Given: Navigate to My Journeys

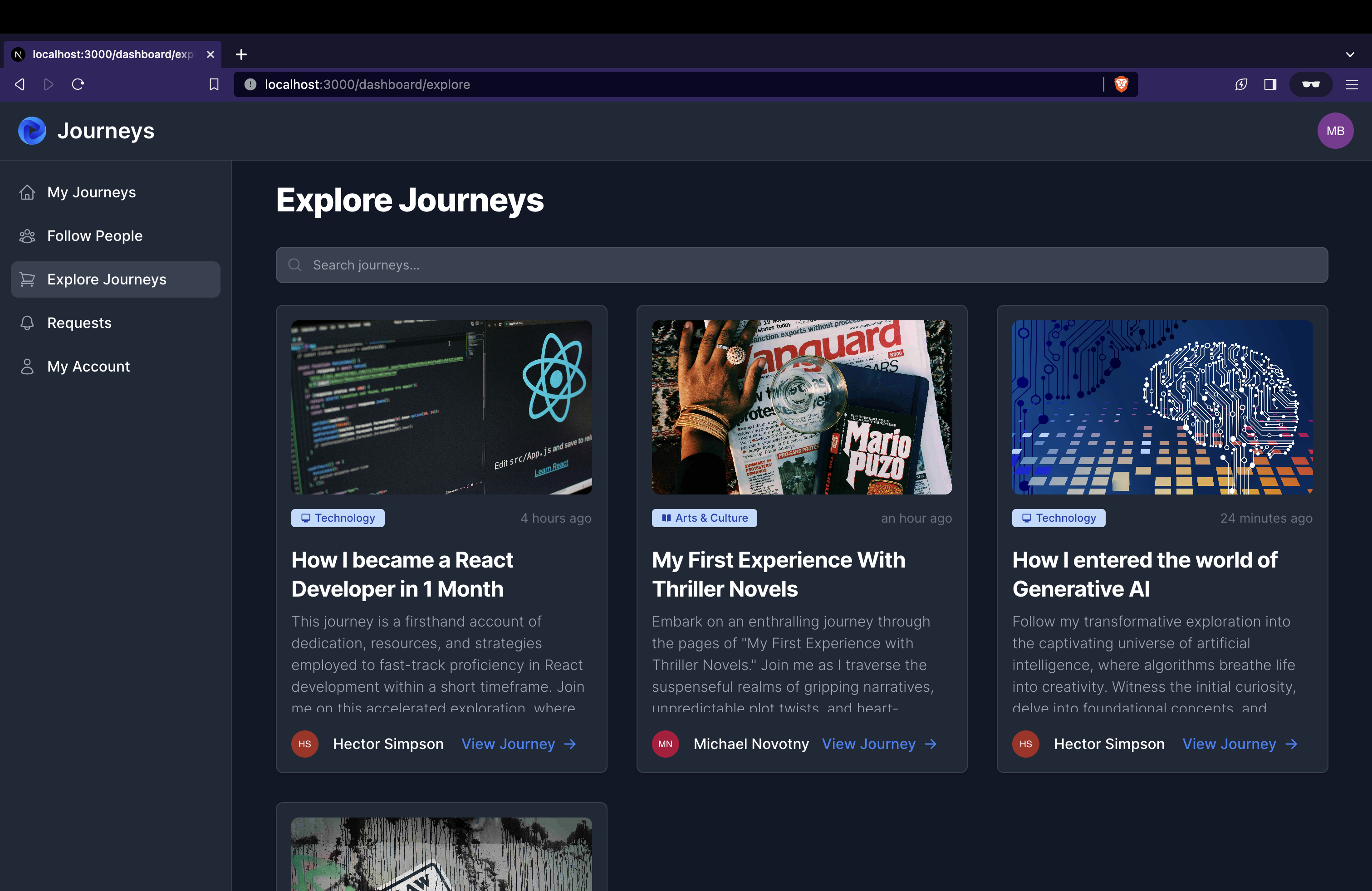Looking at the screenshot, I should [x=91, y=192].
